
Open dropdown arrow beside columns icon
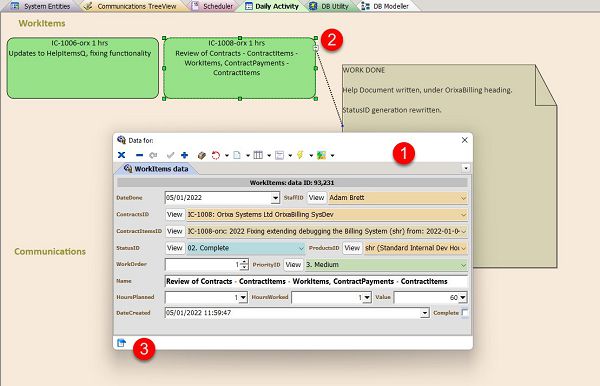269,156
